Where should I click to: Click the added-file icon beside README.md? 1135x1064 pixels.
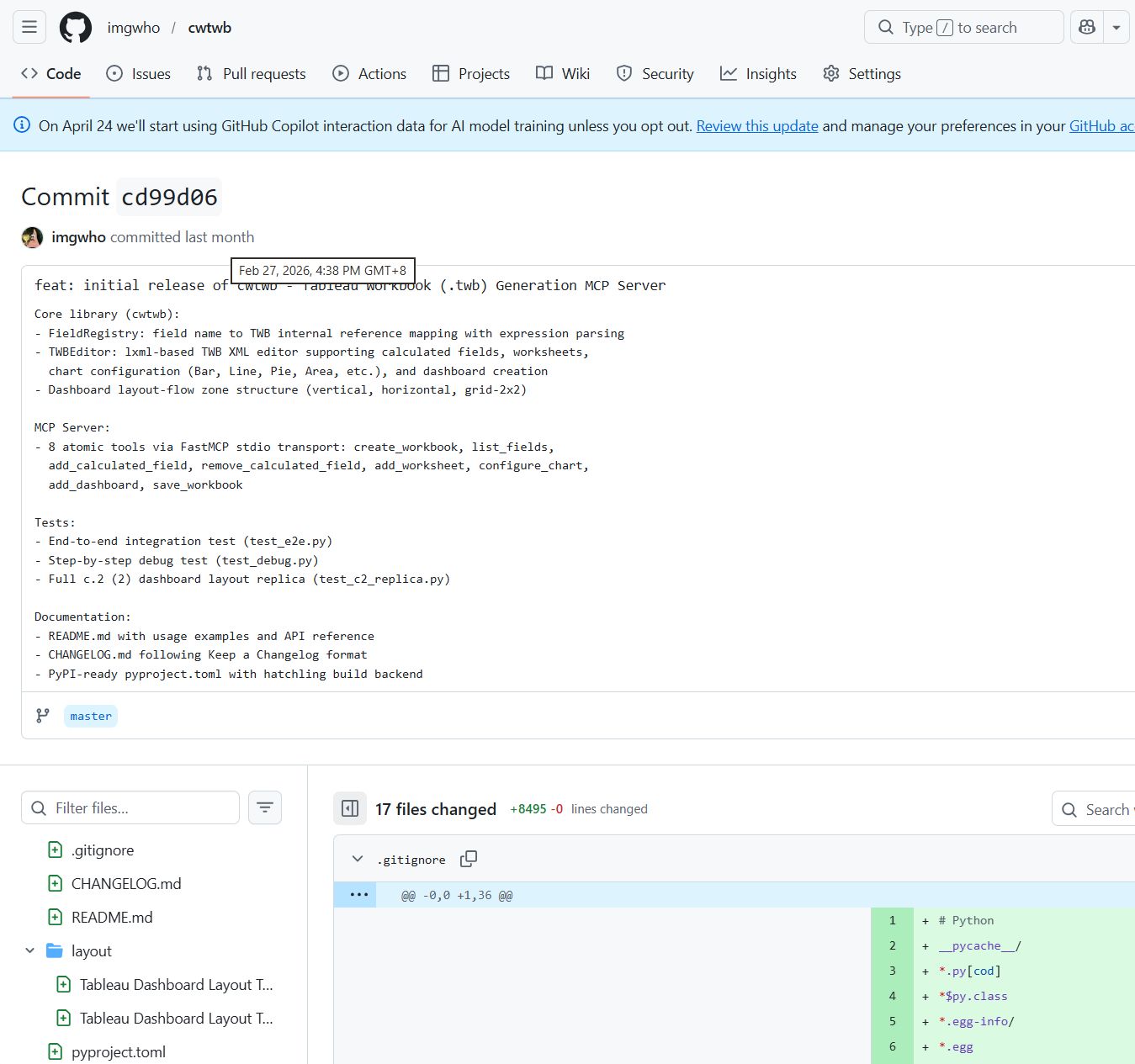point(55,917)
